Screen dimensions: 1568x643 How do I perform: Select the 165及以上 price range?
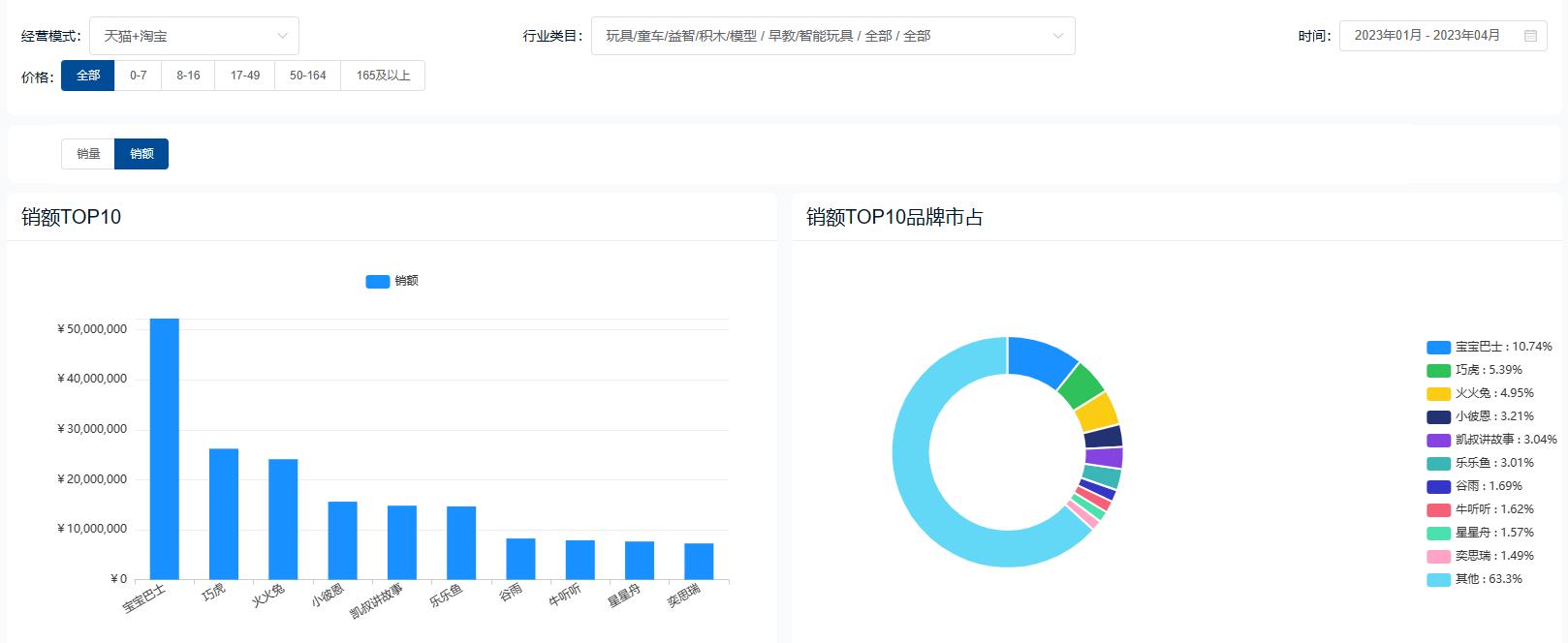(383, 76)
